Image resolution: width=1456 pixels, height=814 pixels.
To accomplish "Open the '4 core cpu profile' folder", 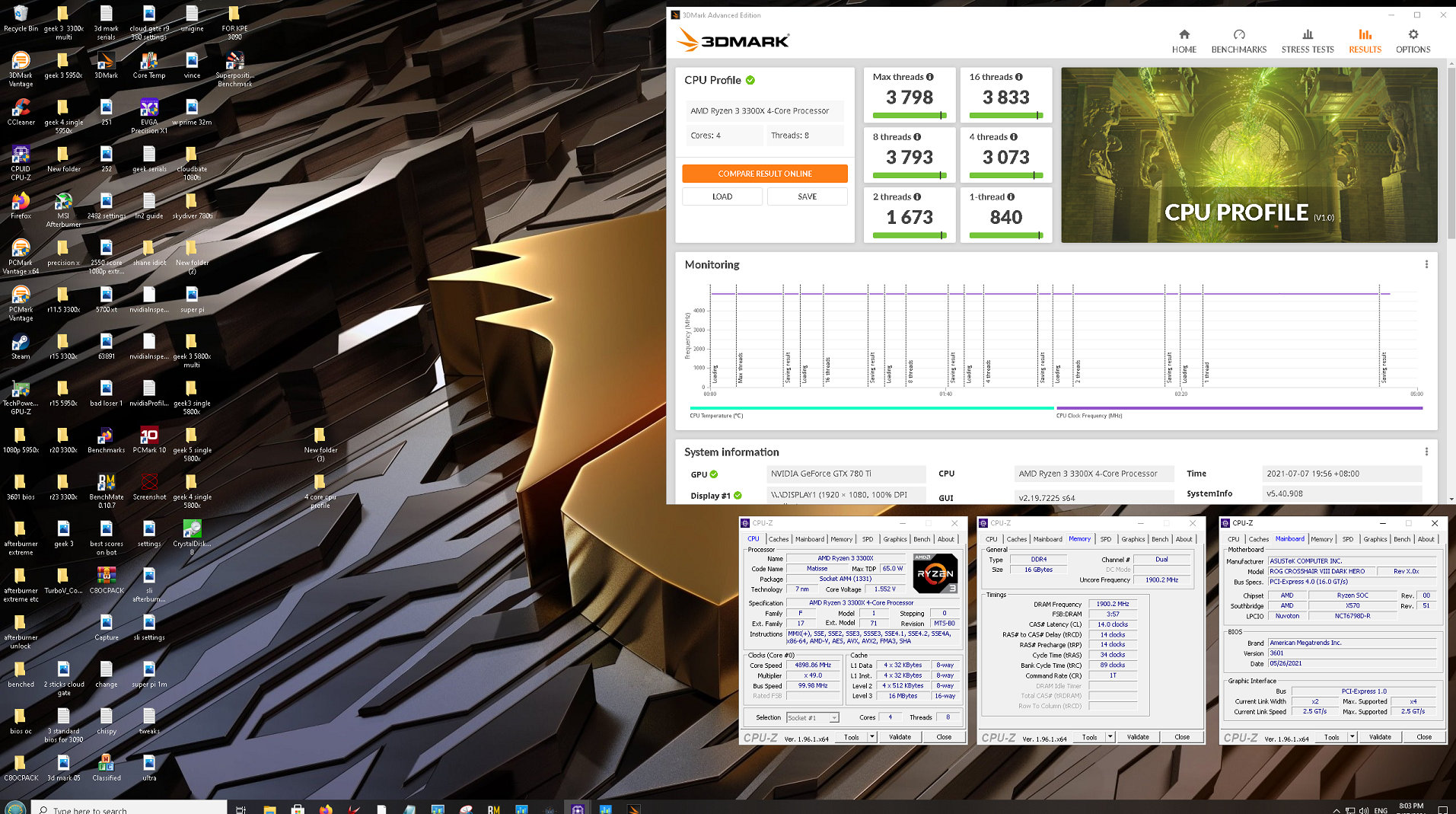I will 320,491.
